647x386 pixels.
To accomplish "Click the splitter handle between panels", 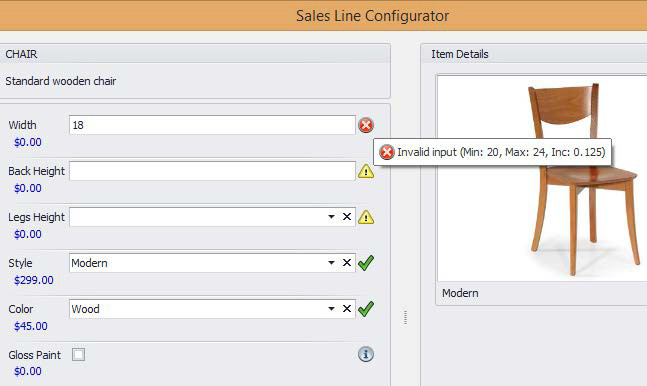I will [x=405, y=317].
